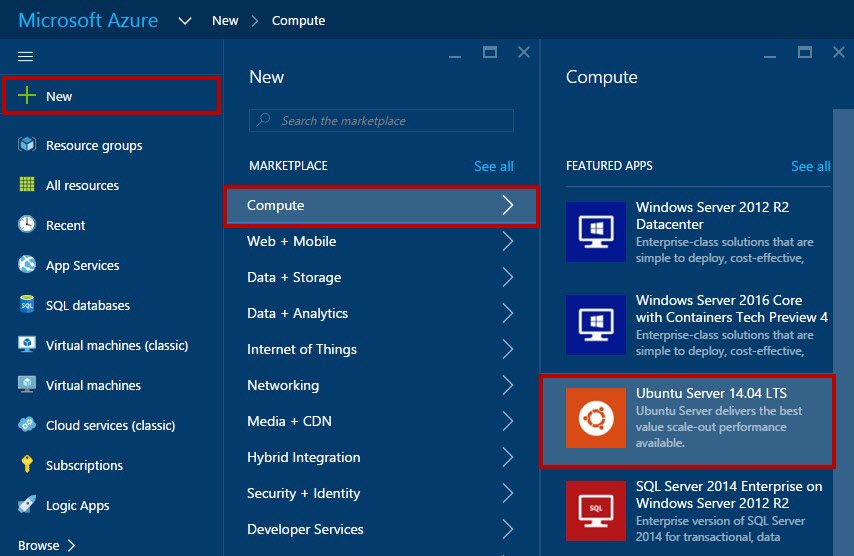This screenshot has width=854, height=556.
Task: Maximize the New blade
Action: coord(490,52)
